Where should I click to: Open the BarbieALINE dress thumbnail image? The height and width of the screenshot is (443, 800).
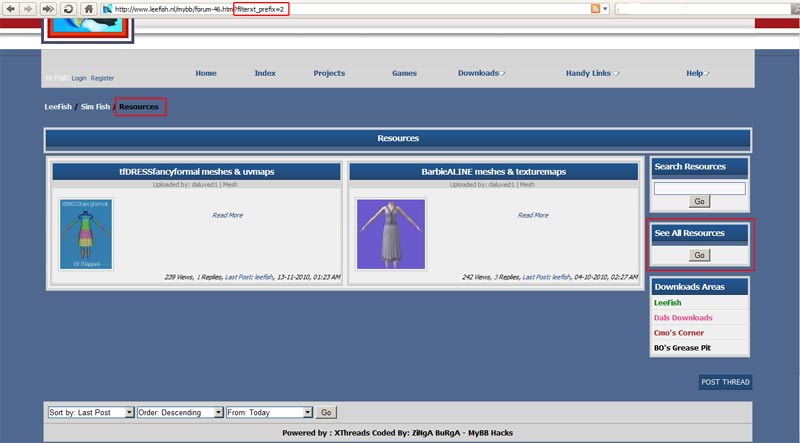tap(391, 233)
